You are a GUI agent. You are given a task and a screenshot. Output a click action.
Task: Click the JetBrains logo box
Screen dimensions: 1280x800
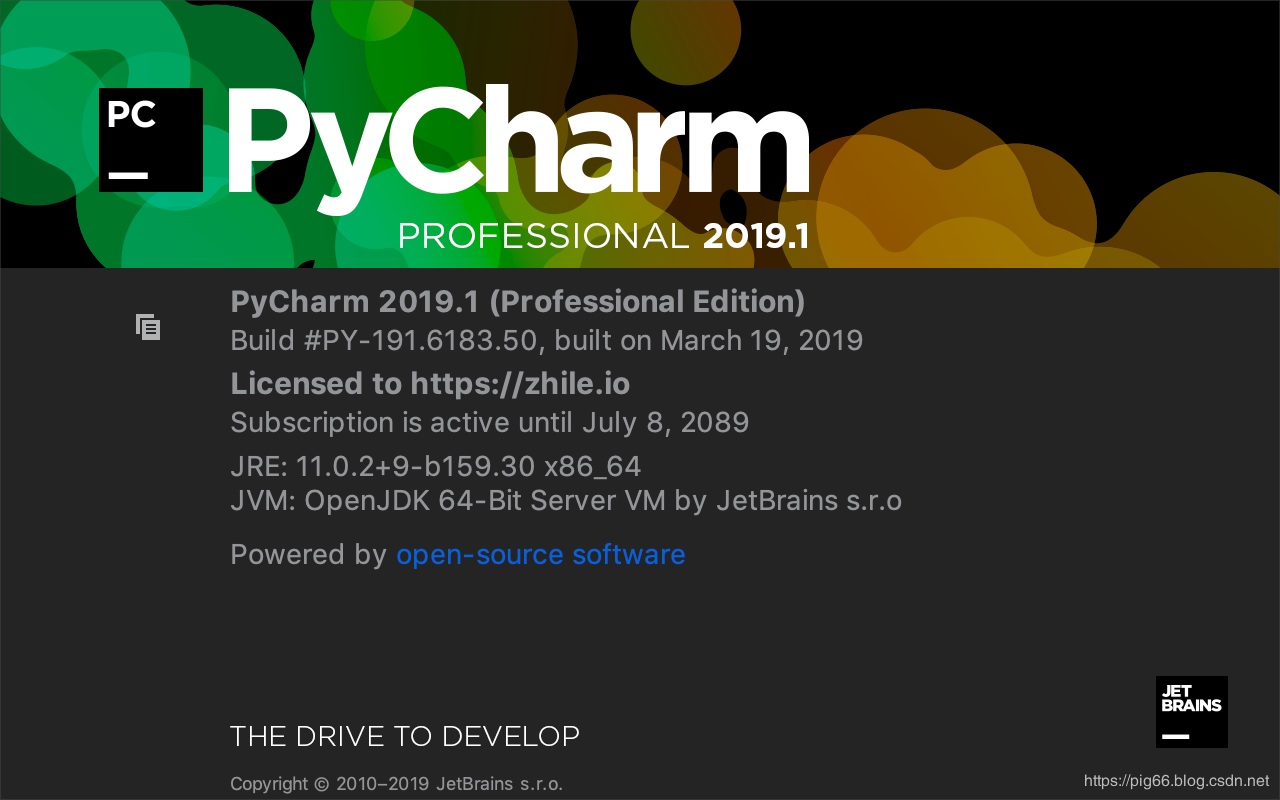(x=1192, y=712)
